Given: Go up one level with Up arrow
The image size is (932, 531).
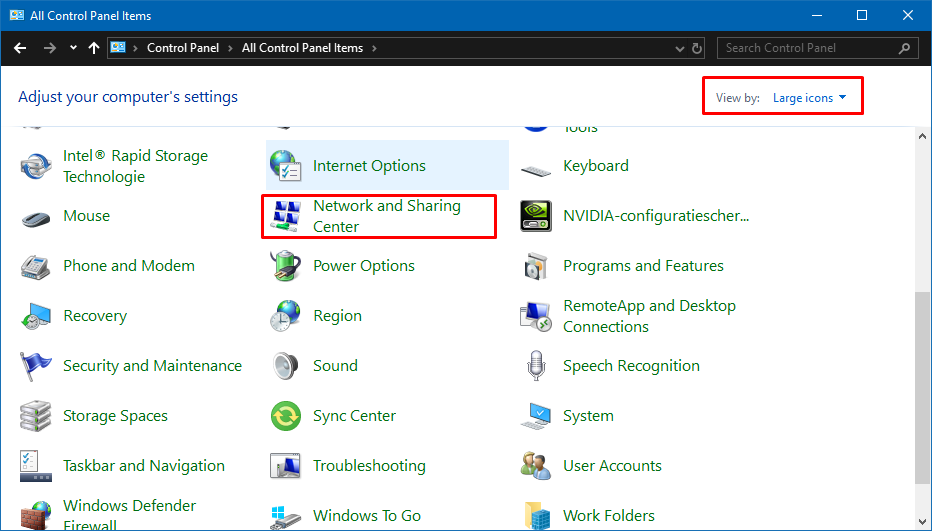Looking at the screenshot, I should point(93,48).
